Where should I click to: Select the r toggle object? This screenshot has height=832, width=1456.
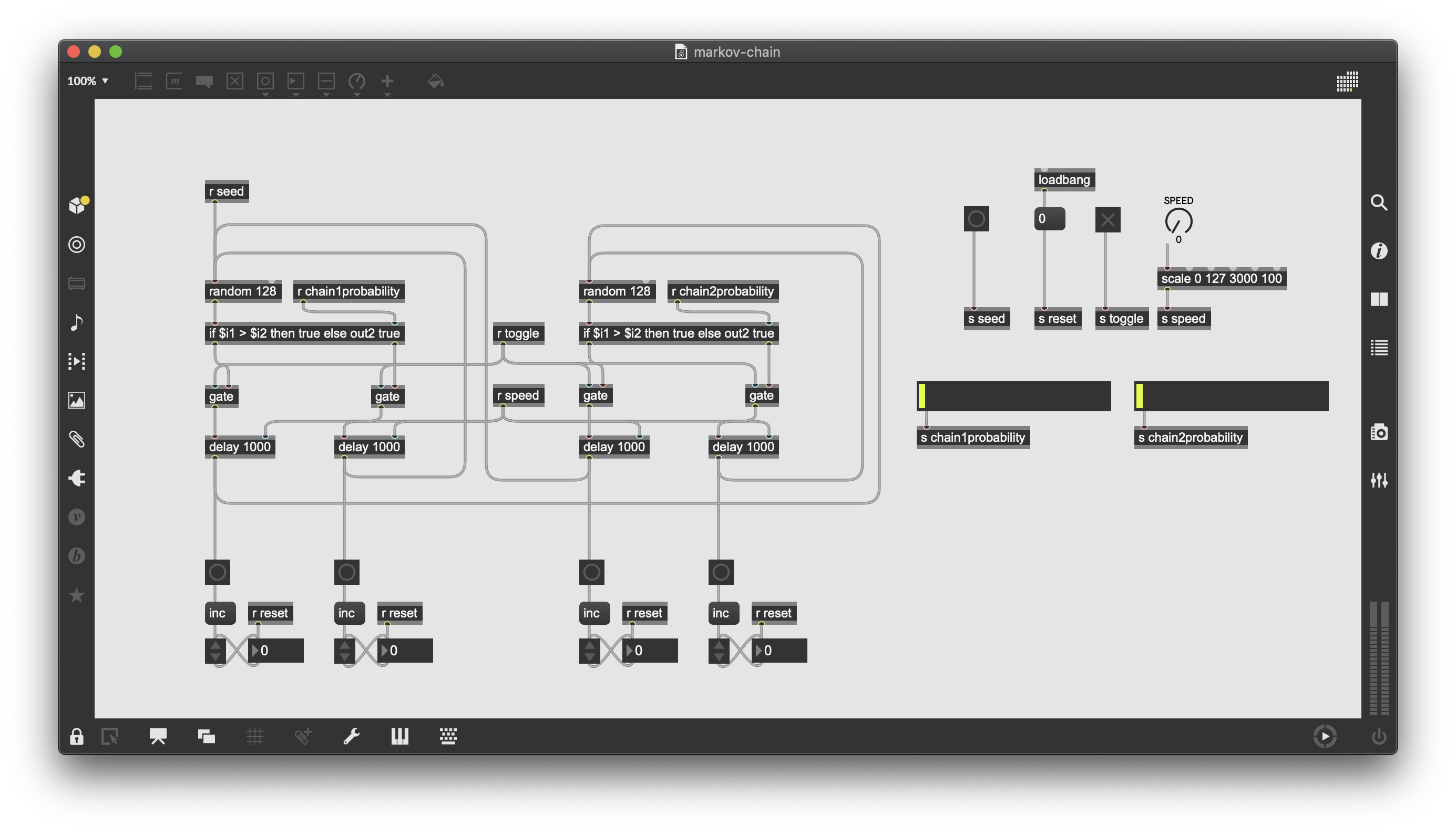(518, 333)
